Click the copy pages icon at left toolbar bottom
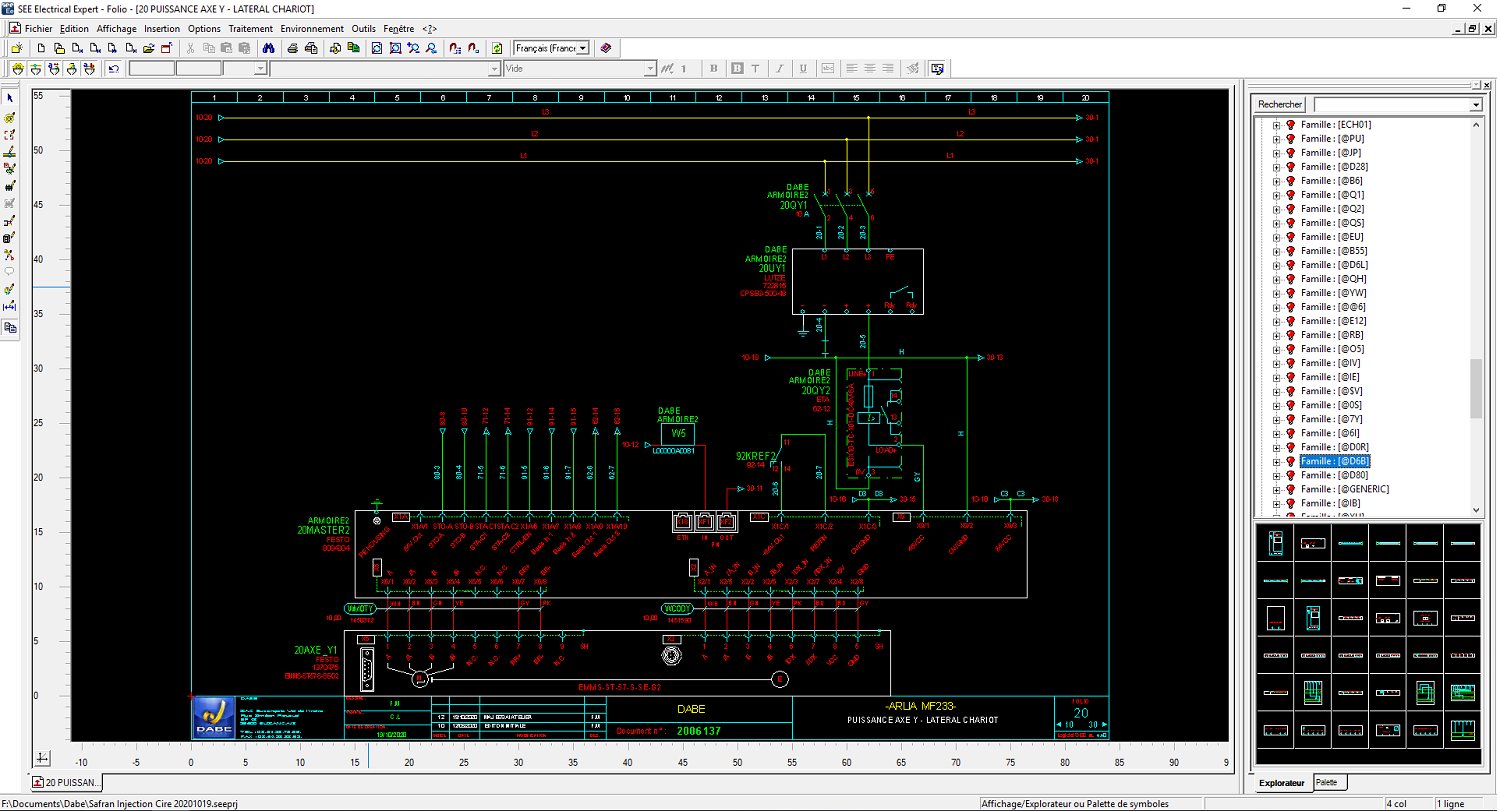1500x811 pixels. point(10,326)
